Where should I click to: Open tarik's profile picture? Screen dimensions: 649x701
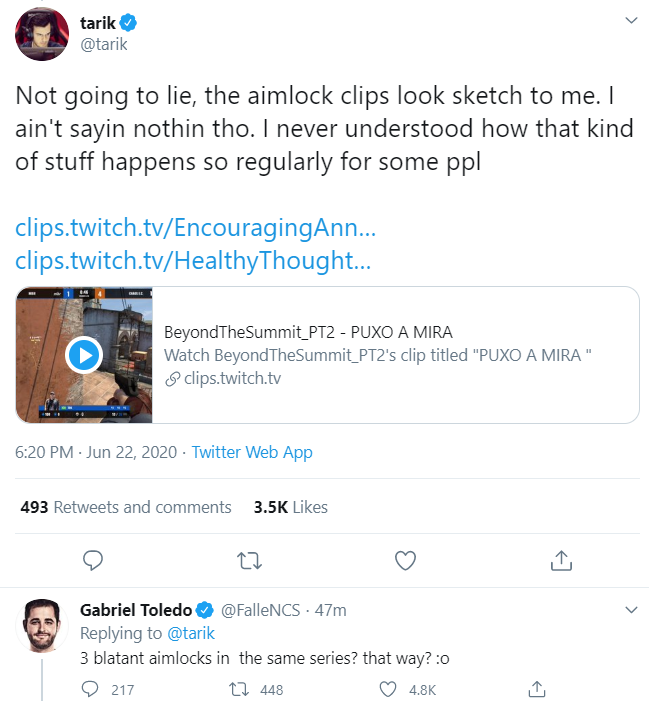click(x=41, y=34)
